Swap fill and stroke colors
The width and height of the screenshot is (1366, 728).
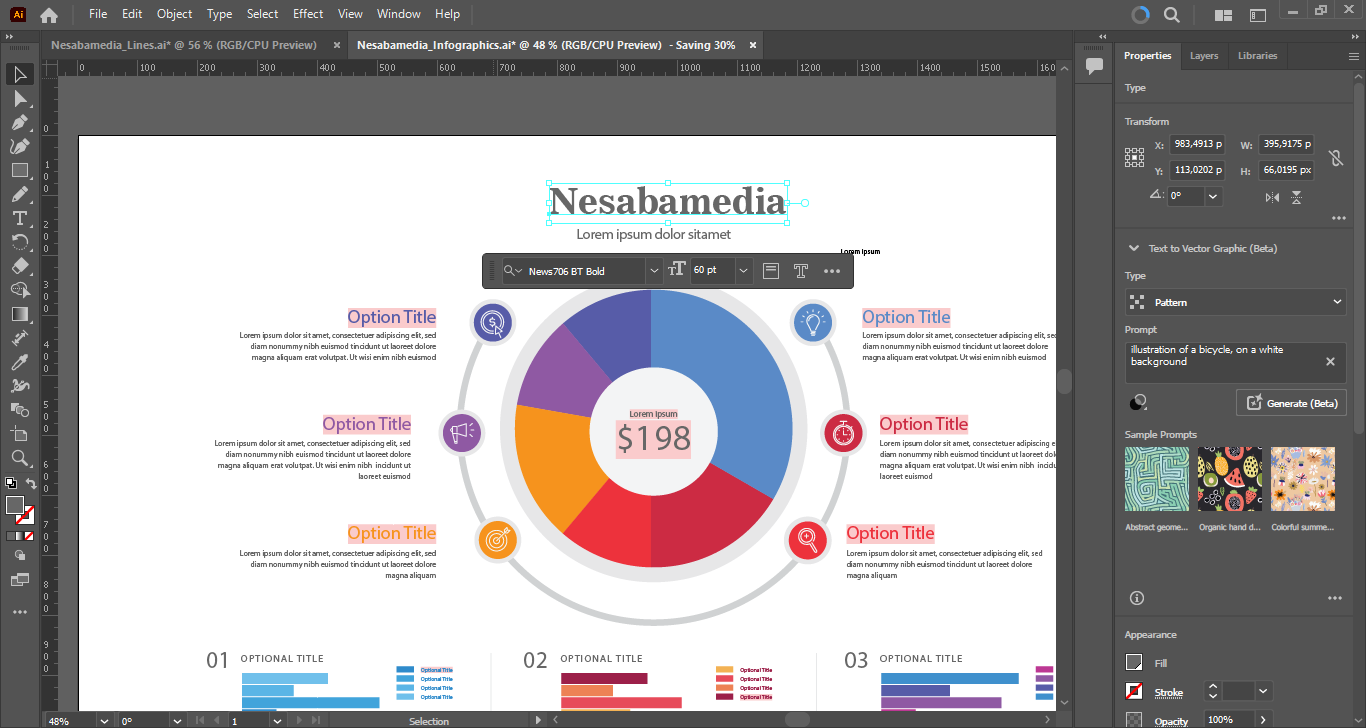(31, 484)
